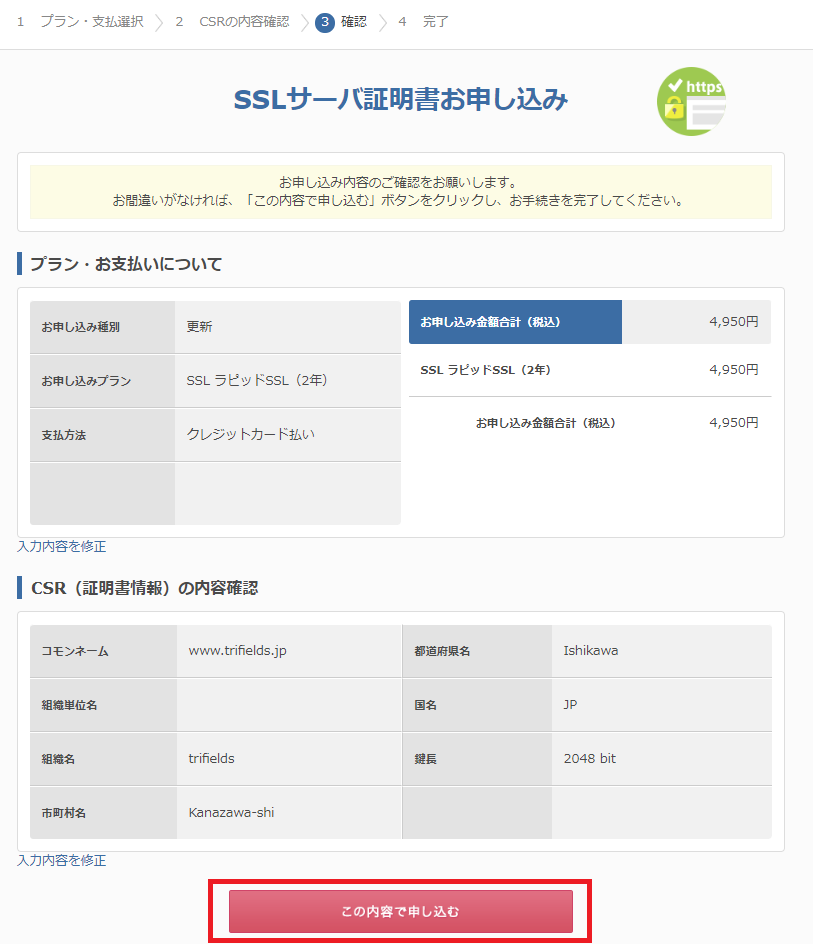Screen dimensions: 813x944
Task: Click the コモンネーム label cell
Action: (x=104, y=651)
